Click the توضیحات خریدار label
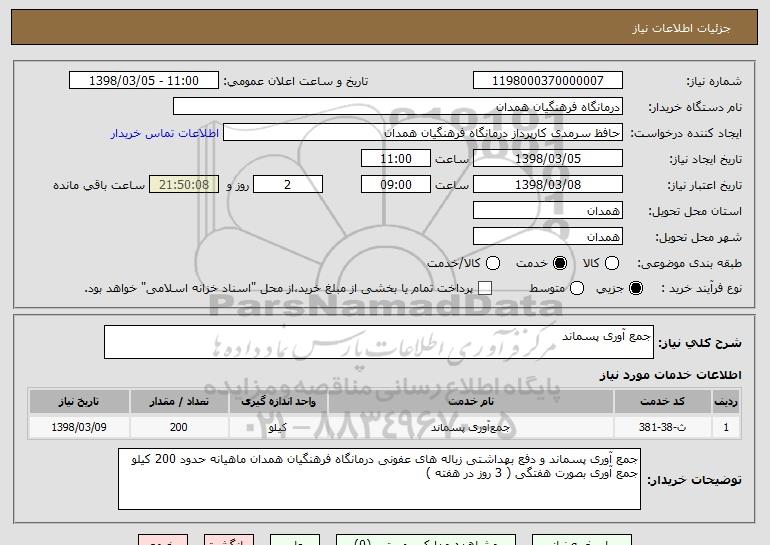The height and width of the screenshot is (545, 770). coord(694,480)
